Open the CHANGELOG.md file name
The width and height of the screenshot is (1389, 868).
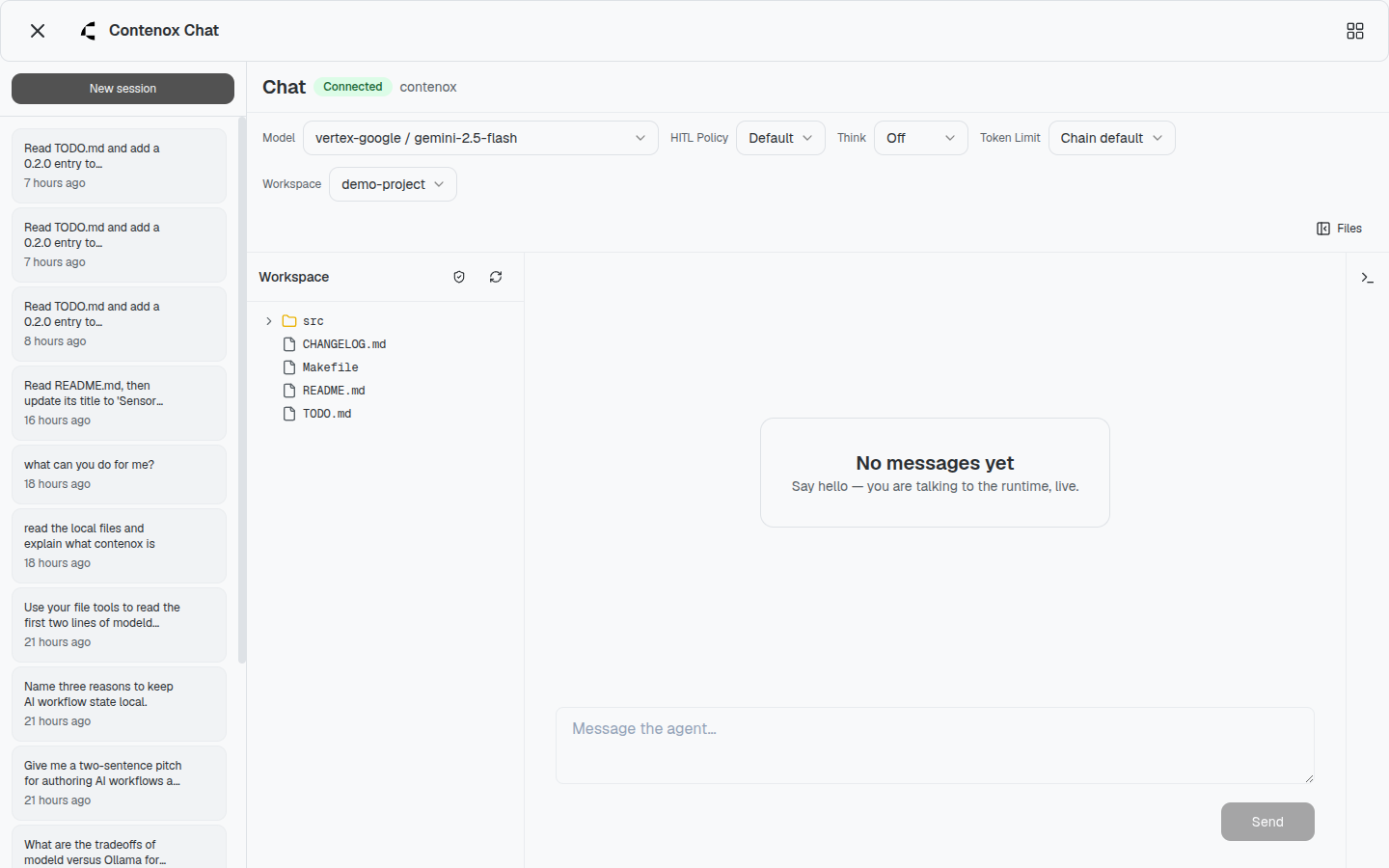click(x=344, y=344)
